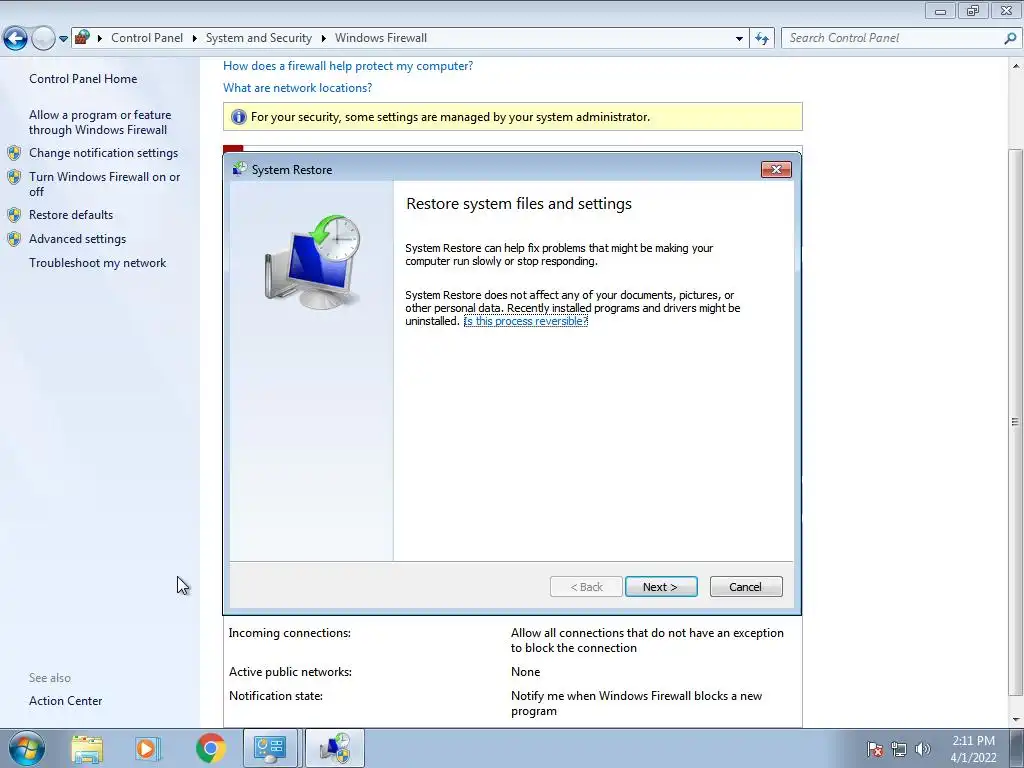Open Windows Media Player from the taskbar
The width and height of the screenshot is (1024, 768).
click(148, 749)
